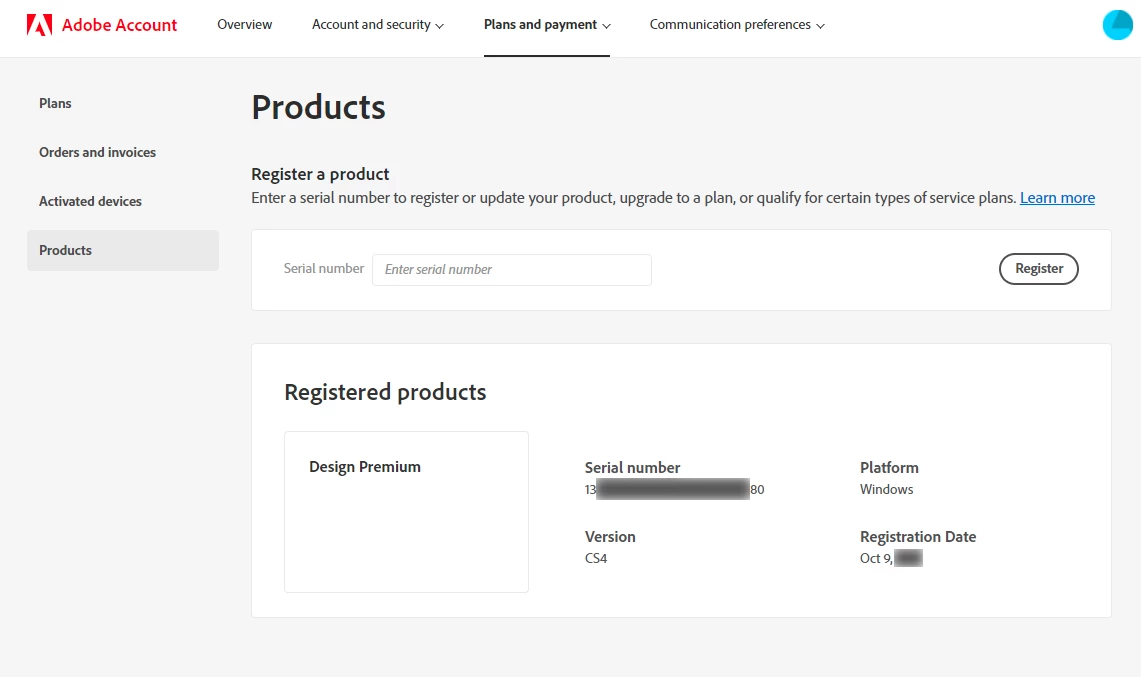The height and width of the screenshot is (677, 1141).
Task: Click the Adobe logo icon
Action: point(39,25)
